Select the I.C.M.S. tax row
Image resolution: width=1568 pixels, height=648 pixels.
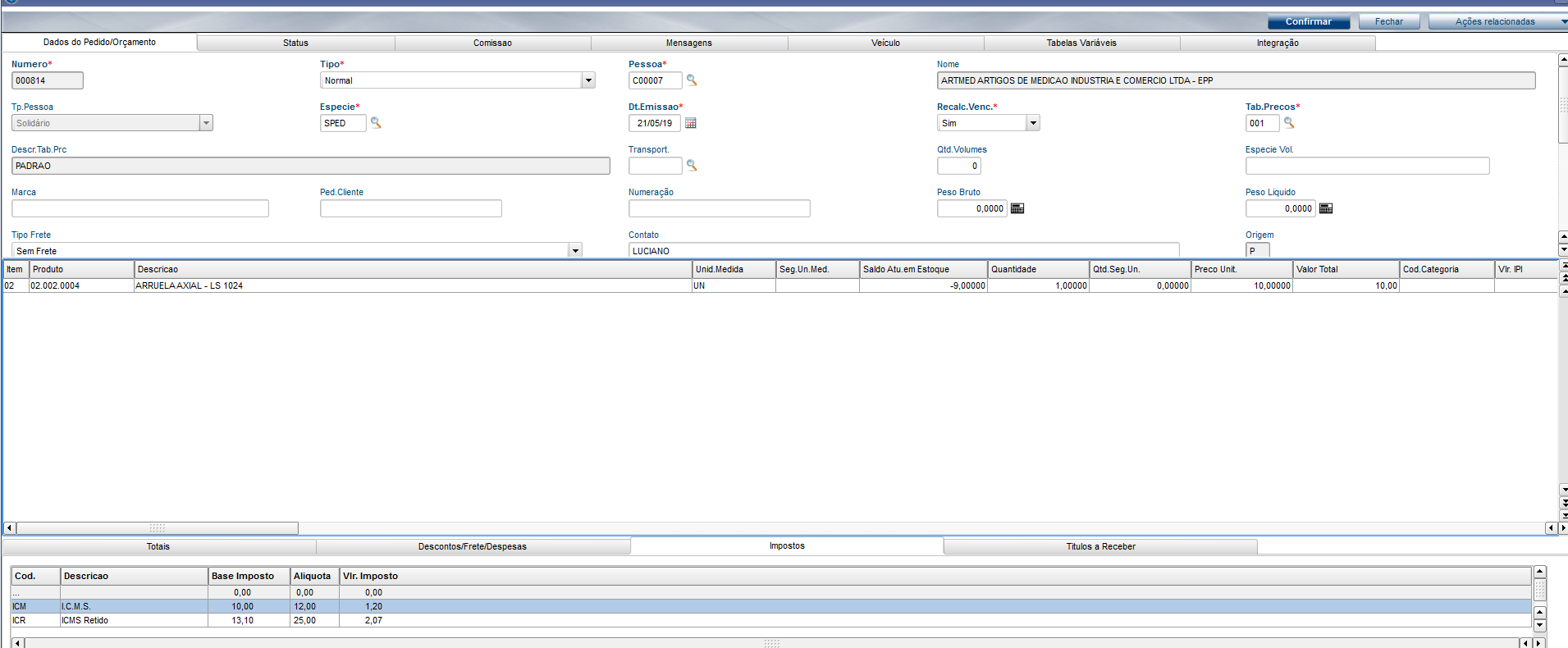pos(770,606)
